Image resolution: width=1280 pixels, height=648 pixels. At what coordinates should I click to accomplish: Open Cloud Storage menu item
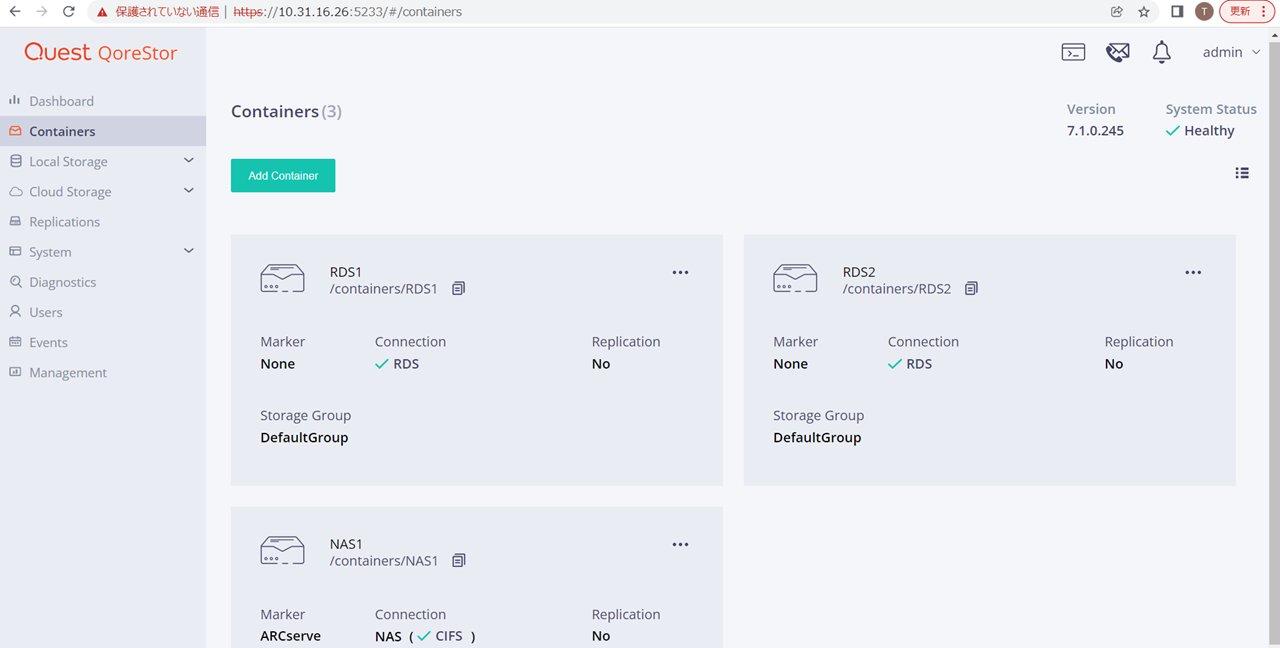[70, 191]
